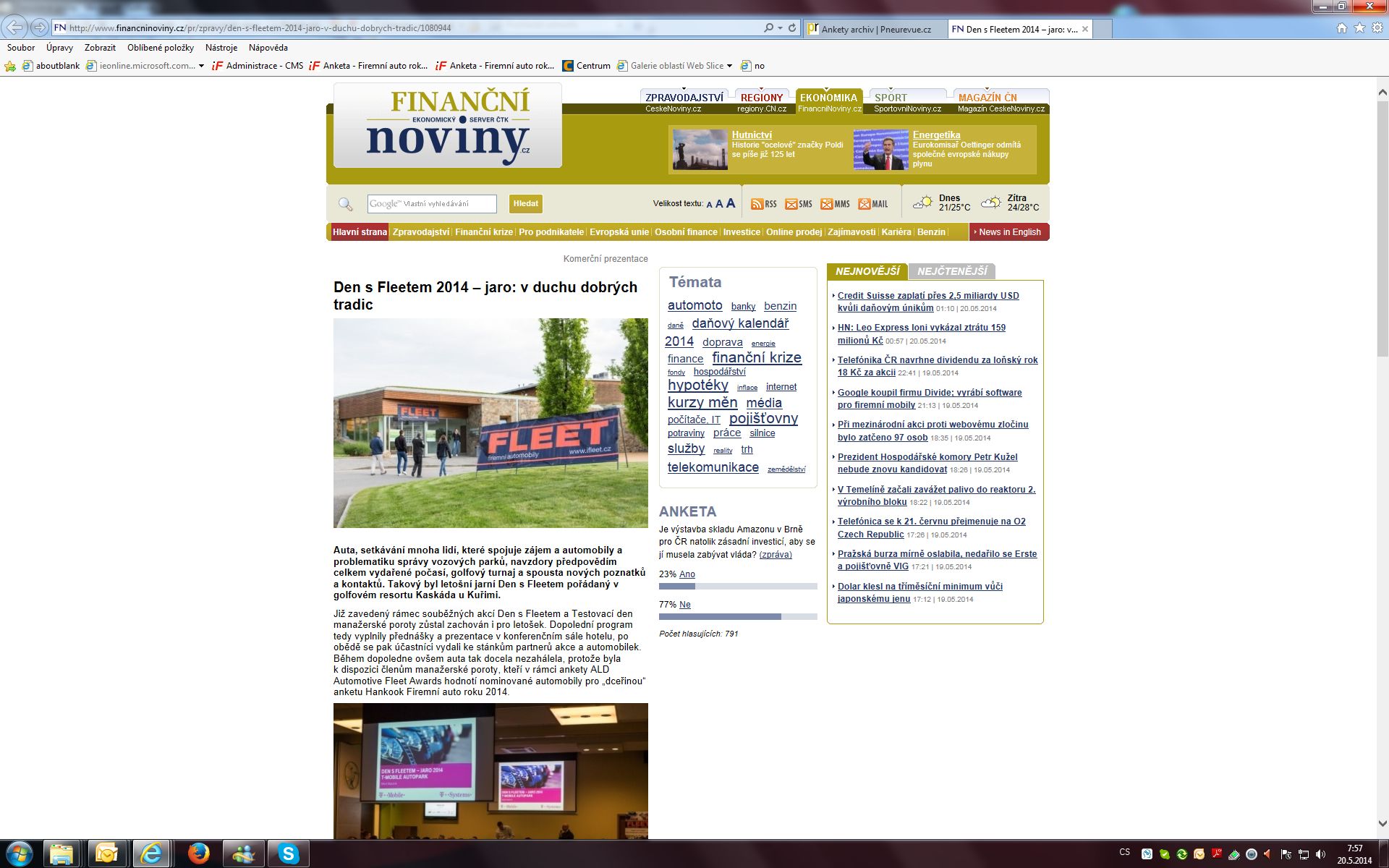
Task: Click the Finanční noviny logo
Action: (448, 126)
